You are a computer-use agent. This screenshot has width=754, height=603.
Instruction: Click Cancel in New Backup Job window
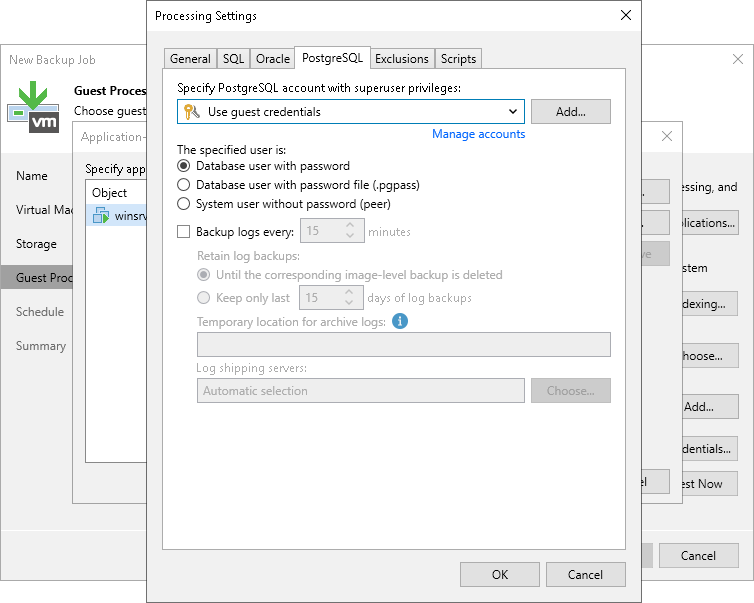[699, 556]
